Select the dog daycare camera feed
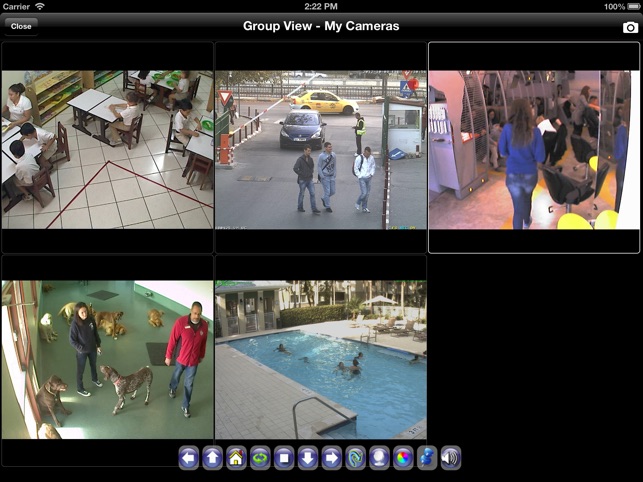This screenshot has height=482, width=643. tap(107, 360)
